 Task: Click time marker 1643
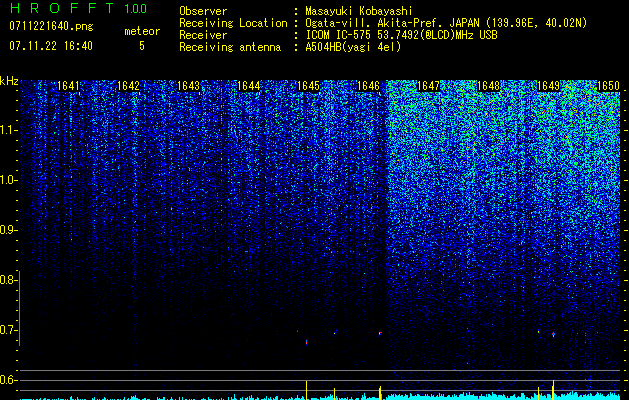pos(188,86)
